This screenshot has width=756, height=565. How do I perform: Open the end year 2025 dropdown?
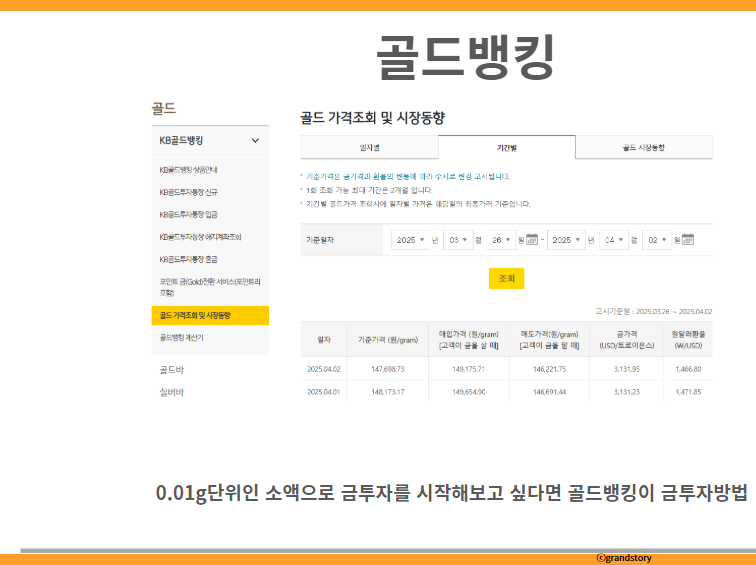(566, 240)
